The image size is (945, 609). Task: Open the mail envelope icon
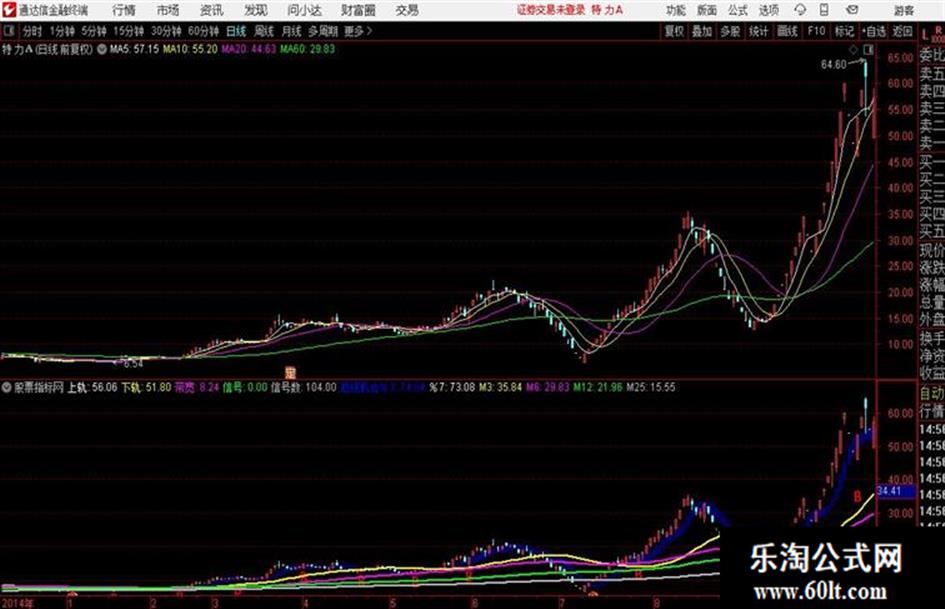pyautogui.click(x=852, y=10)
